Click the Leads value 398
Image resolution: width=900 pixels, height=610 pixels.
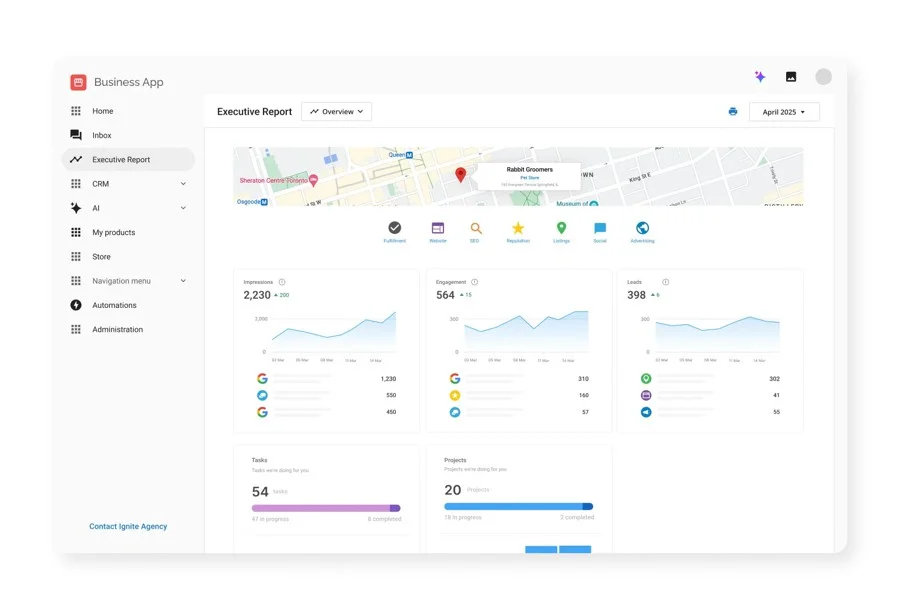point(636,295)
